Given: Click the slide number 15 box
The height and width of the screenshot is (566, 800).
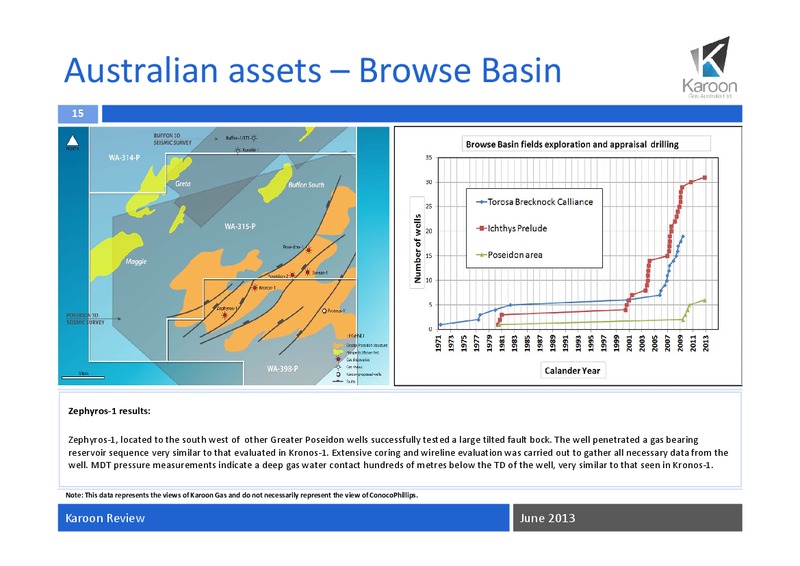Looking at the screenshot, I should click(78, 113).
